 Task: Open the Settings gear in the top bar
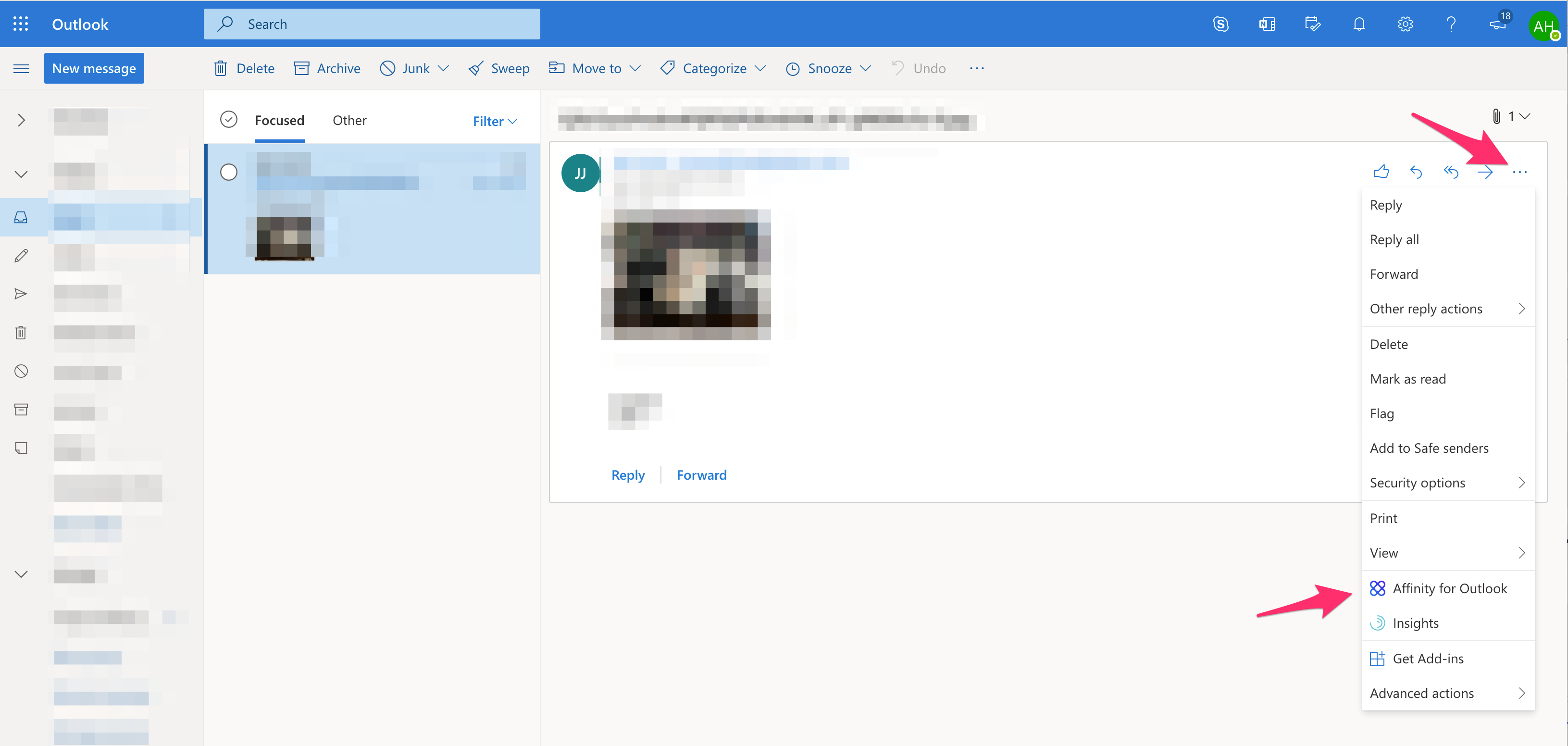point(1405,24)
